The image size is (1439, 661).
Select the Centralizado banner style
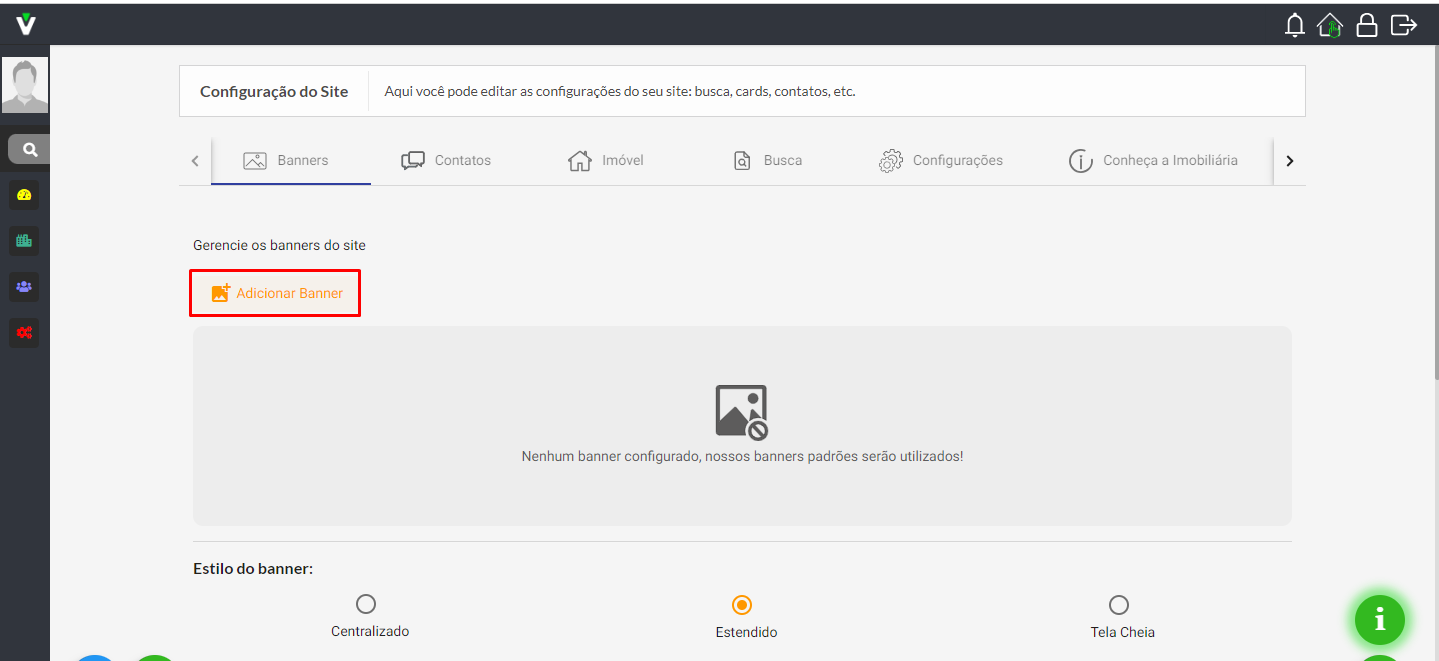366,604
